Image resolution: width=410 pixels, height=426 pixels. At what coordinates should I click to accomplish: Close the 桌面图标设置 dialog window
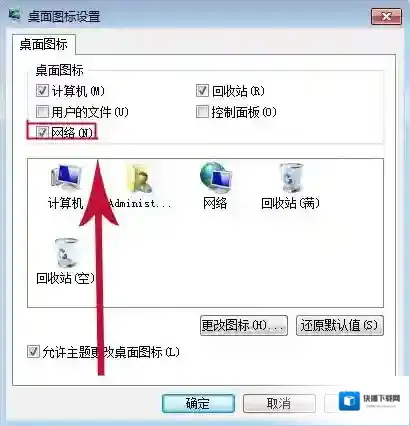tap(386, 17)
